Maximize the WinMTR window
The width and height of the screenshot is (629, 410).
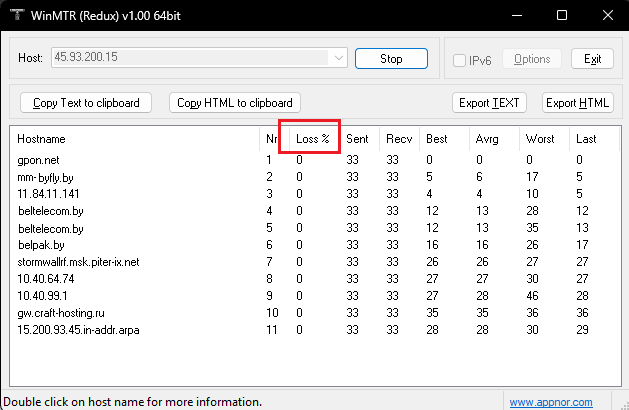(562, 15)
